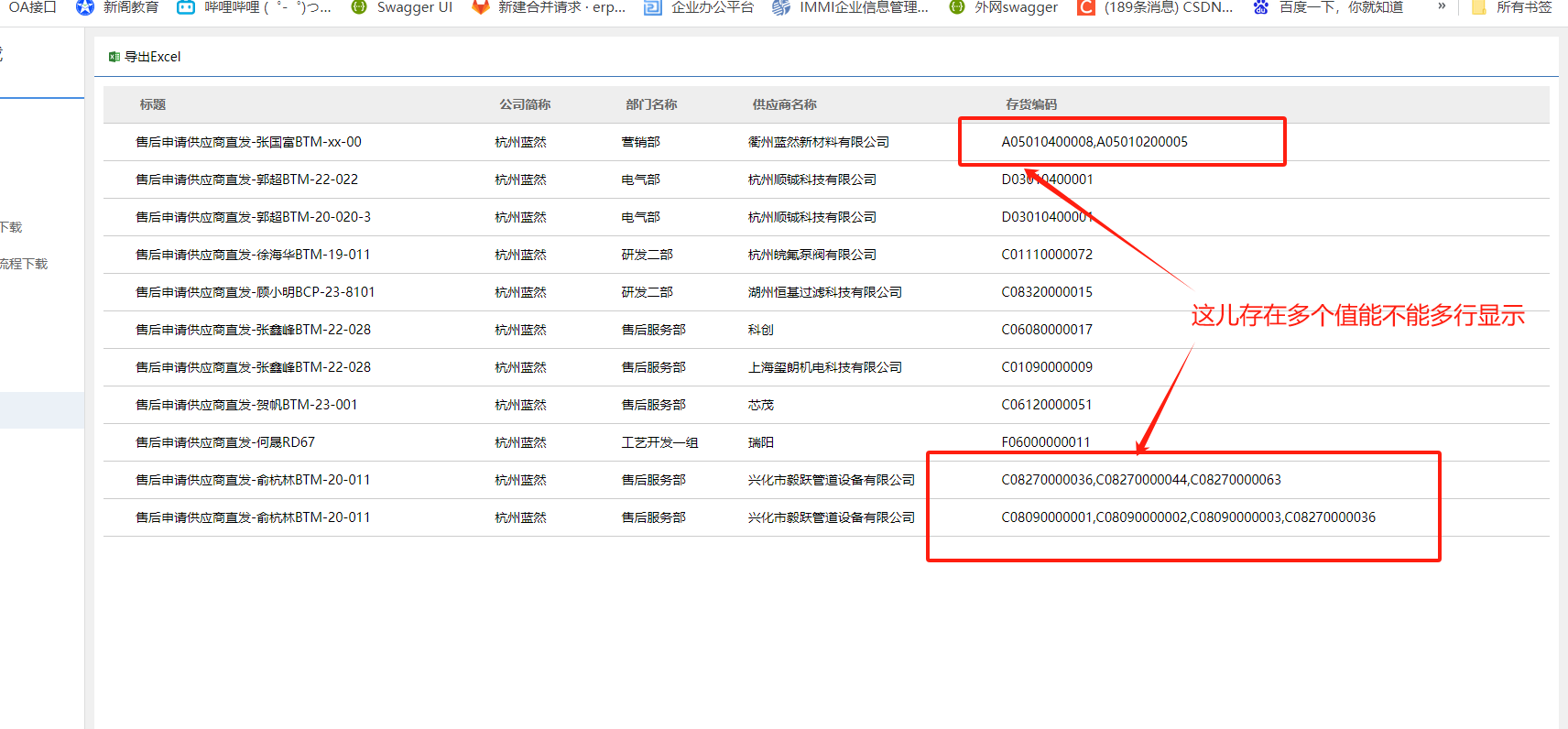Open the IMMI企业信息管理 bookmark
This screenshot has width=1568, height=729.
850,7
